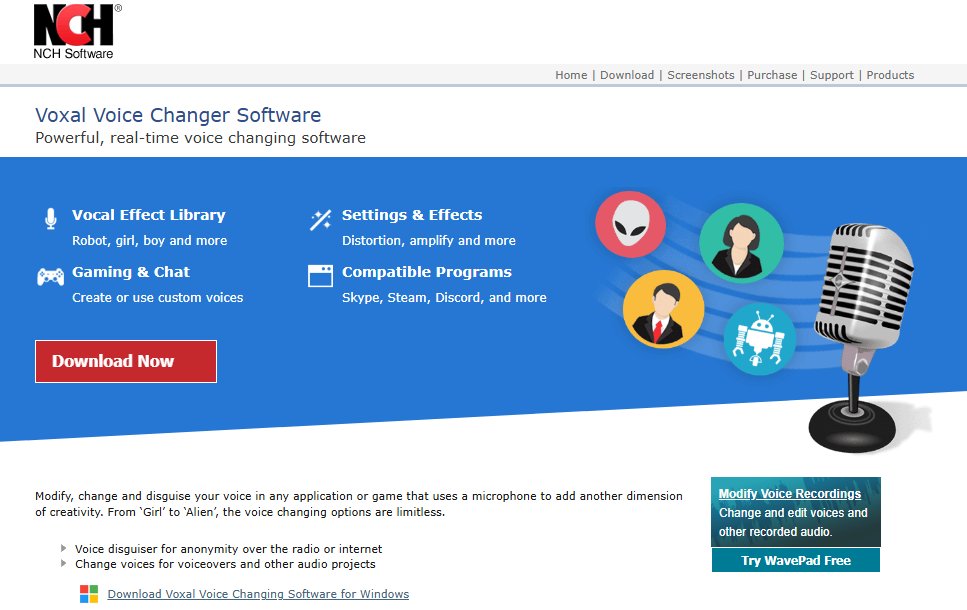
Task: Open the Support menu item
Action: [831, 75]
